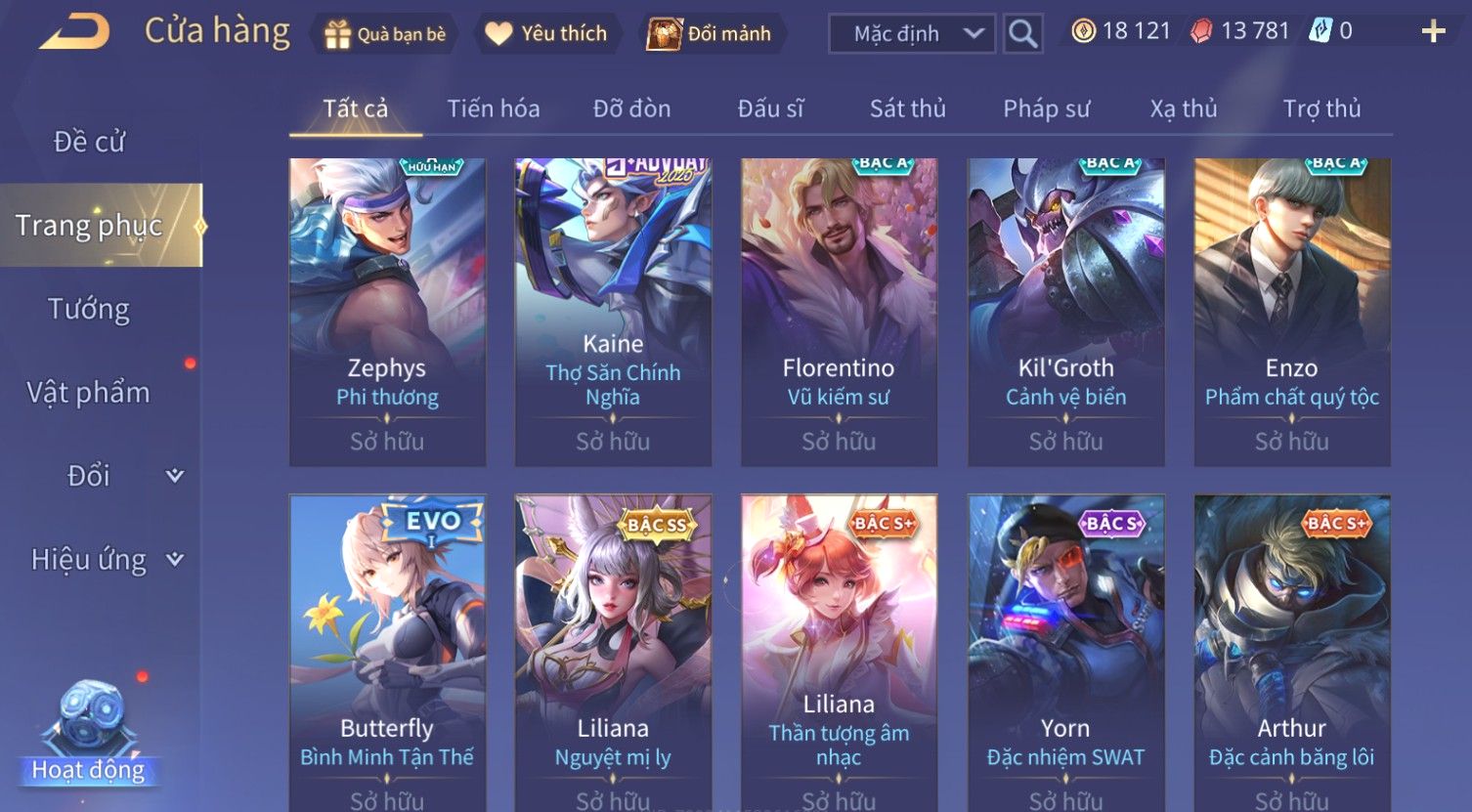Go to the Đề cử section
Image resolution: width=1472 pixels, height=812 pixels.
pyautogui.click(x=89, y=142)
